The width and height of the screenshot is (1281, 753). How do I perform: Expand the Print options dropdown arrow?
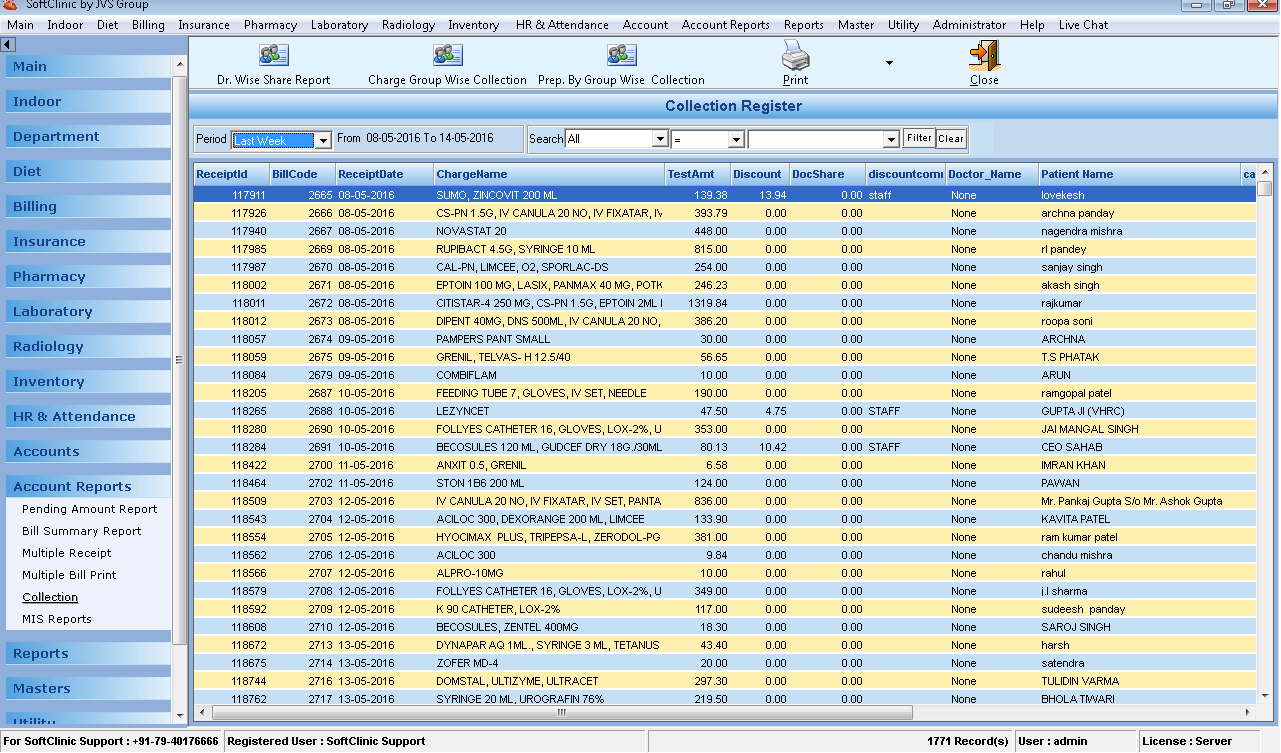click(x=889, y=63)
